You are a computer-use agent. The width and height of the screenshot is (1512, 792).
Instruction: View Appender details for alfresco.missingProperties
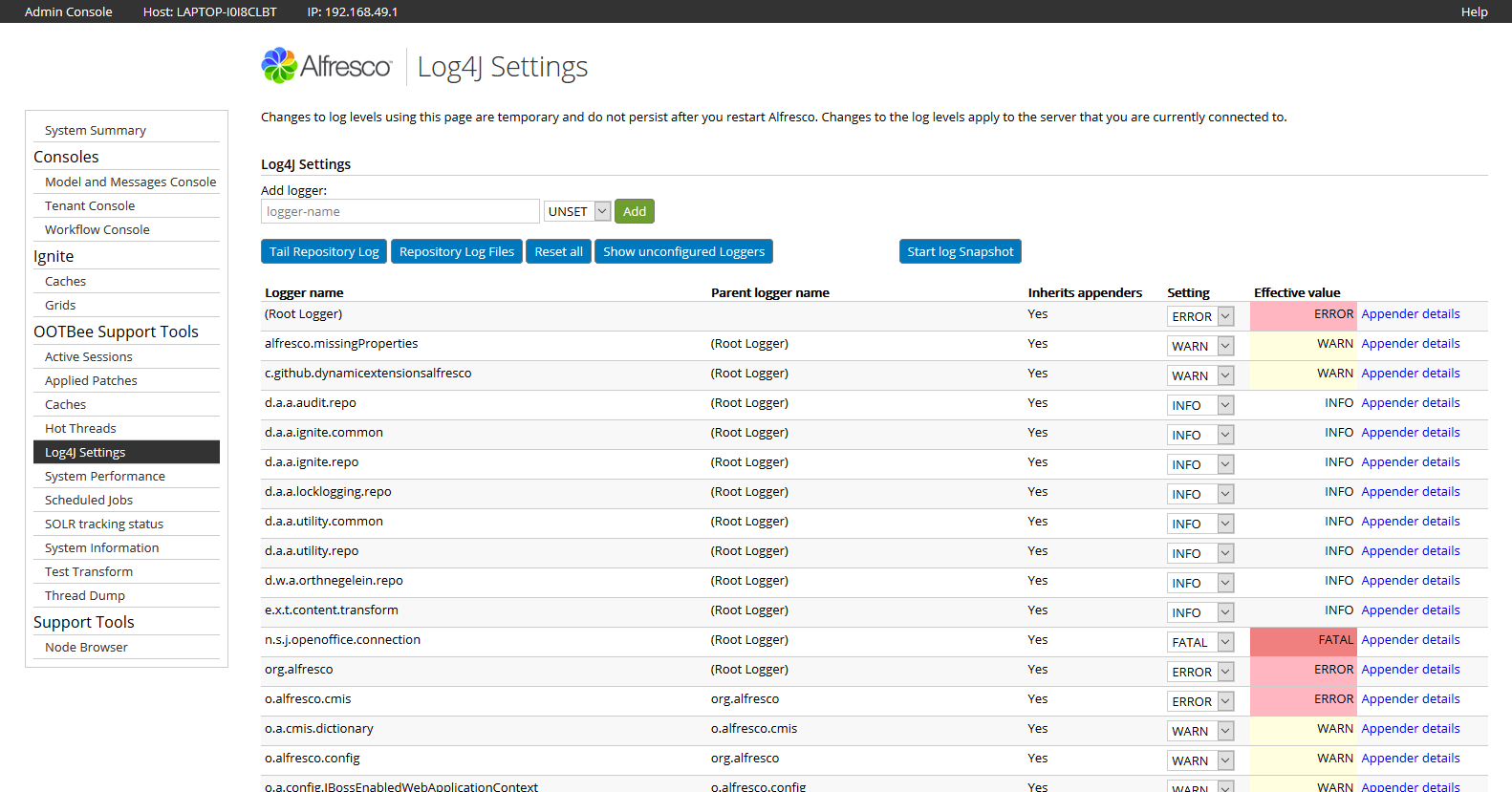point(1411,343)
